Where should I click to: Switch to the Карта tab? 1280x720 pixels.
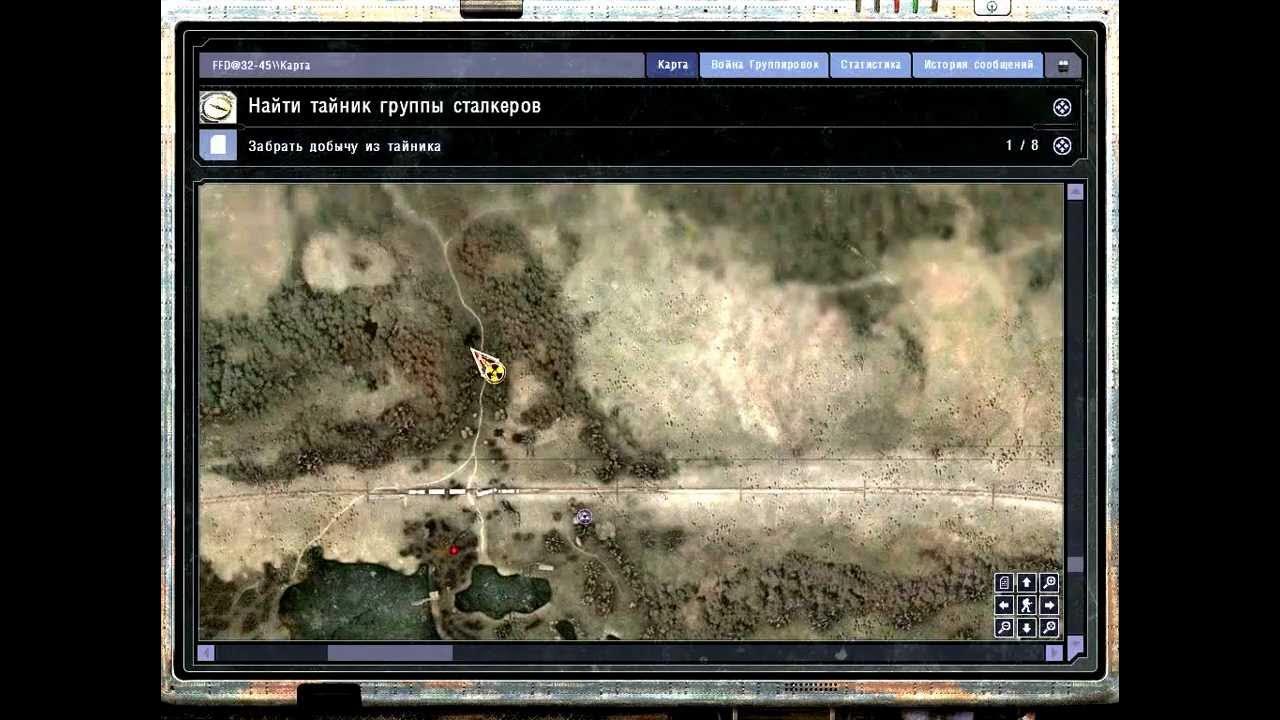(x=672, y=65)
